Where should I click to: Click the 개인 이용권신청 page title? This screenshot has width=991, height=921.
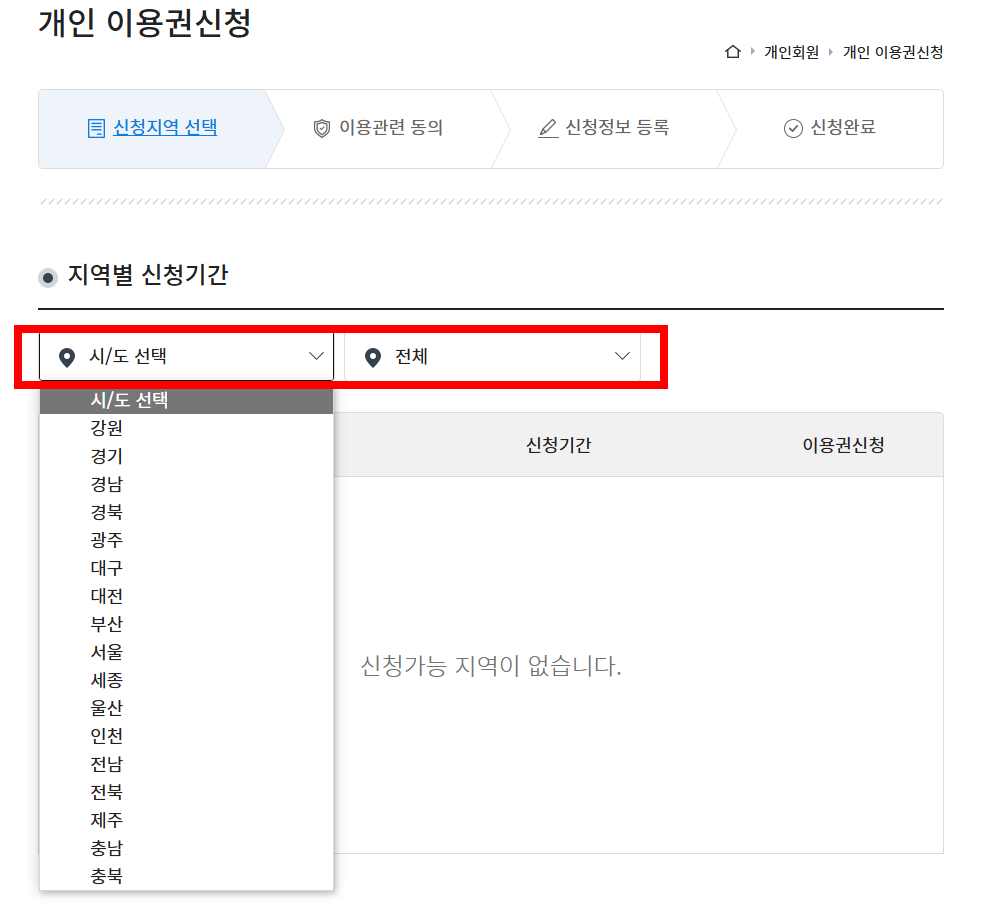(x=145, y=23)
